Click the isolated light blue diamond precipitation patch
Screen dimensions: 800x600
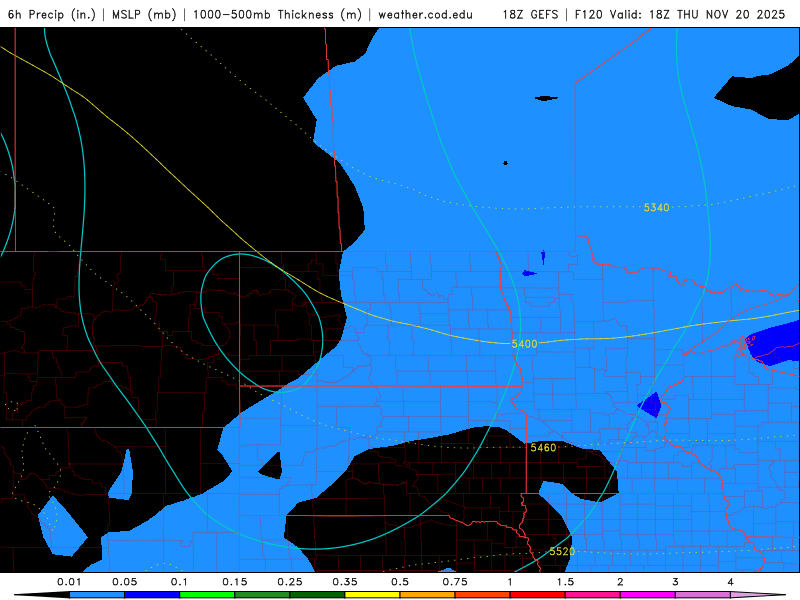click(x=61, y=527)
